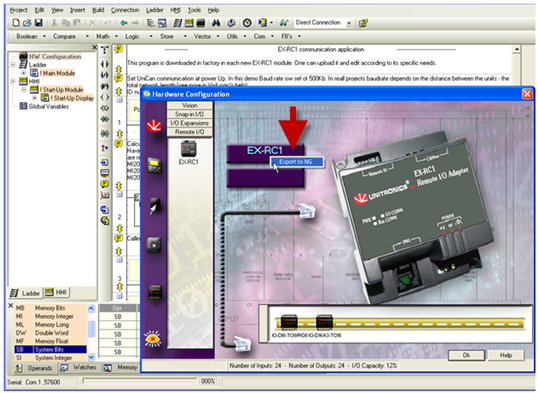The width and height of the screenshot is (538, 393).
Task: Switch to the HMI tab below project tree
Action: click(x=57, y=292)
